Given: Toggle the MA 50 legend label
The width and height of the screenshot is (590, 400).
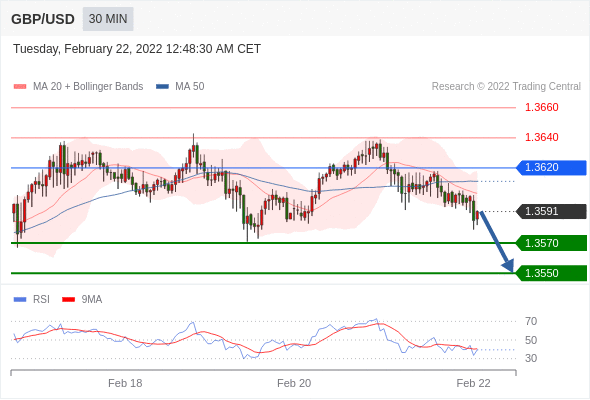Looking at the screenshot, I should [x=190, y=87].
